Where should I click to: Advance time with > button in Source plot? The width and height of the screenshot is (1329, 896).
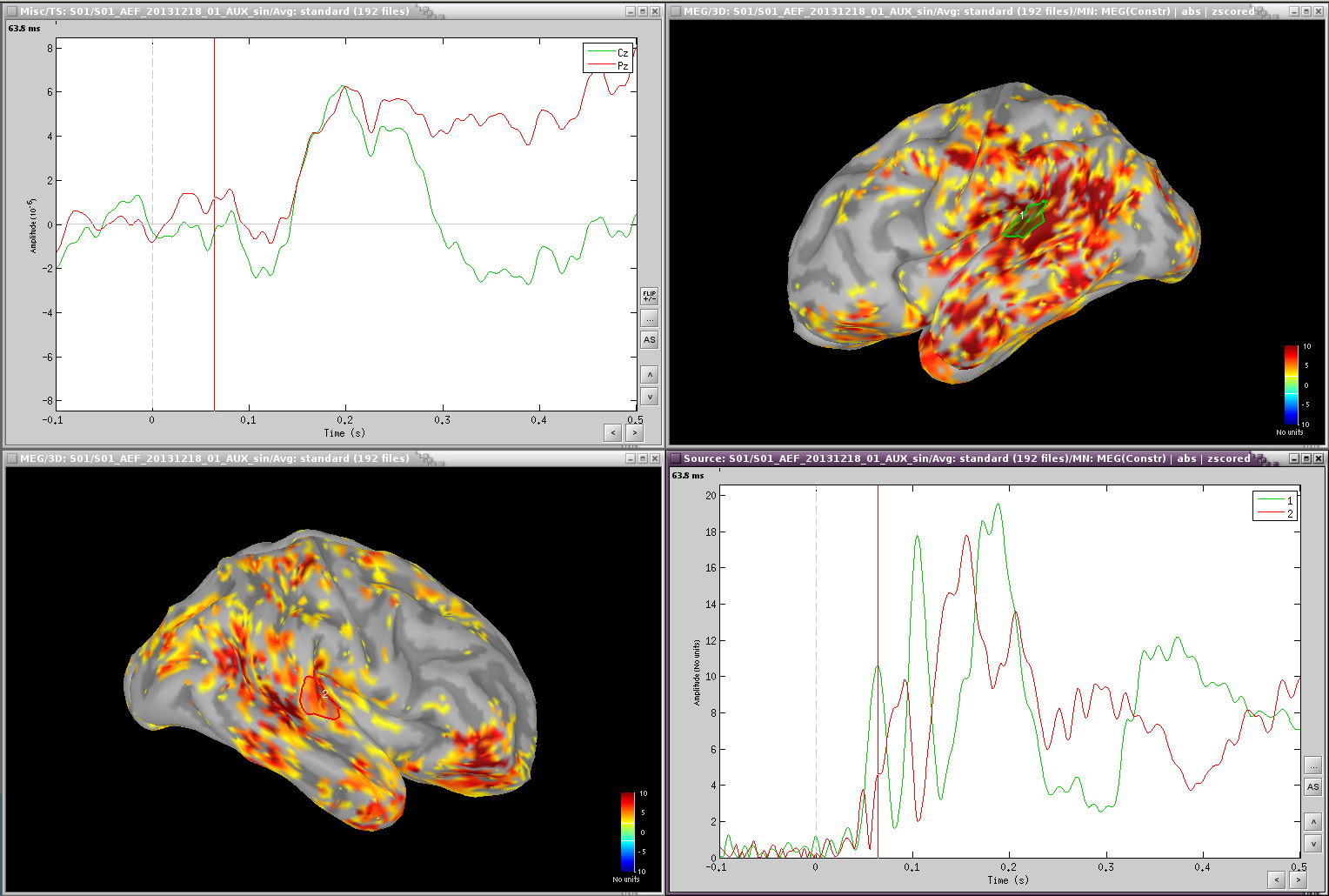[x=1298, y=879]
